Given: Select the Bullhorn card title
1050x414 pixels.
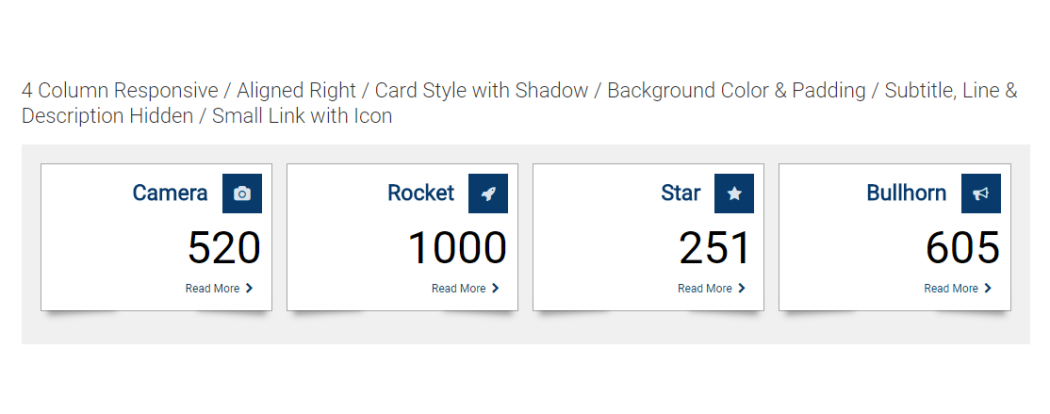Looking at the screenshot, I should click(907, 193).
